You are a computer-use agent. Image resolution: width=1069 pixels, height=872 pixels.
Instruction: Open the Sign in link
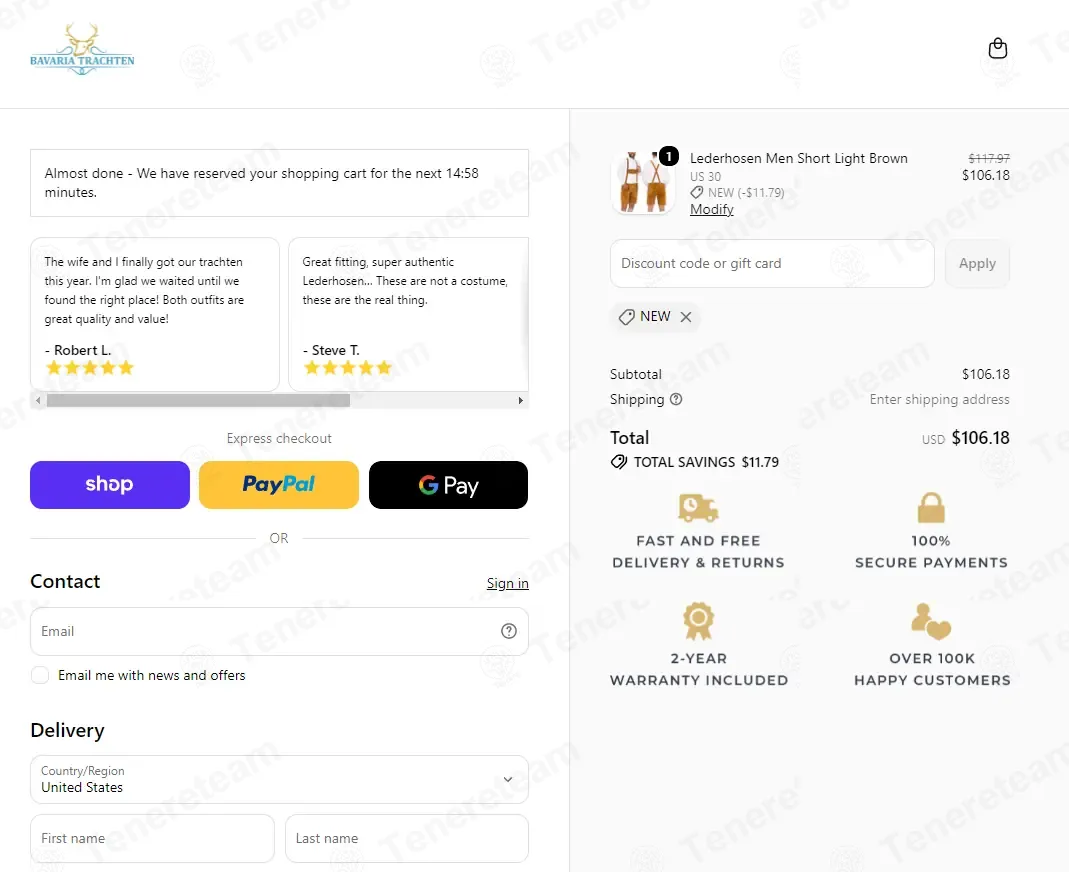(507, 584)
